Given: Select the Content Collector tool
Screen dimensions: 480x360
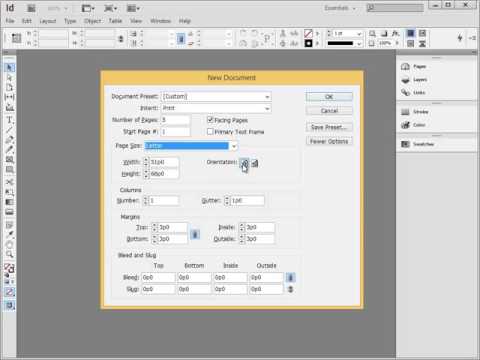Looking at the screenshot, I should point(9,107).
